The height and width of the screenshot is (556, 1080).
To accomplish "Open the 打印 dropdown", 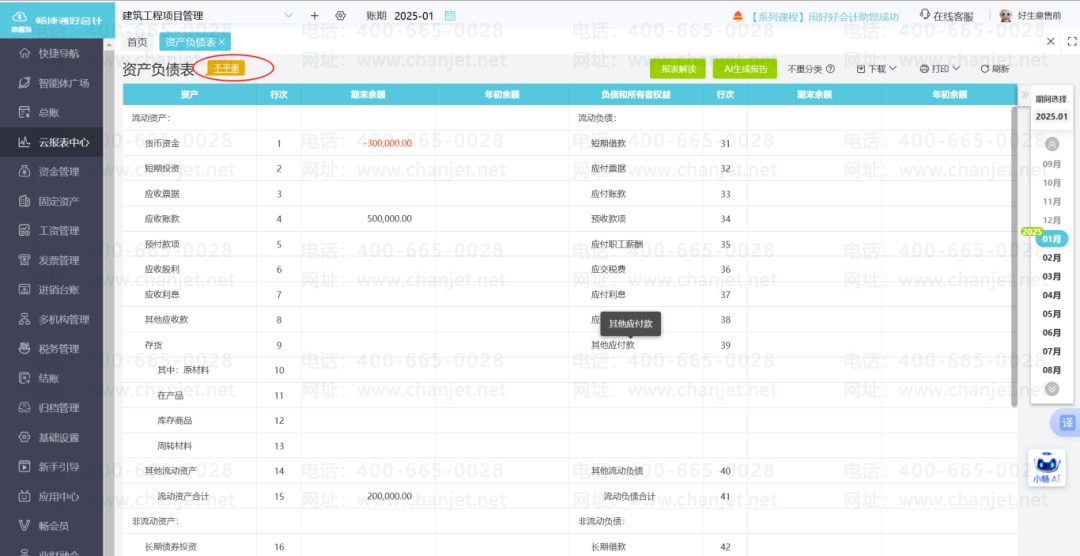I will (x=939, y=69).
